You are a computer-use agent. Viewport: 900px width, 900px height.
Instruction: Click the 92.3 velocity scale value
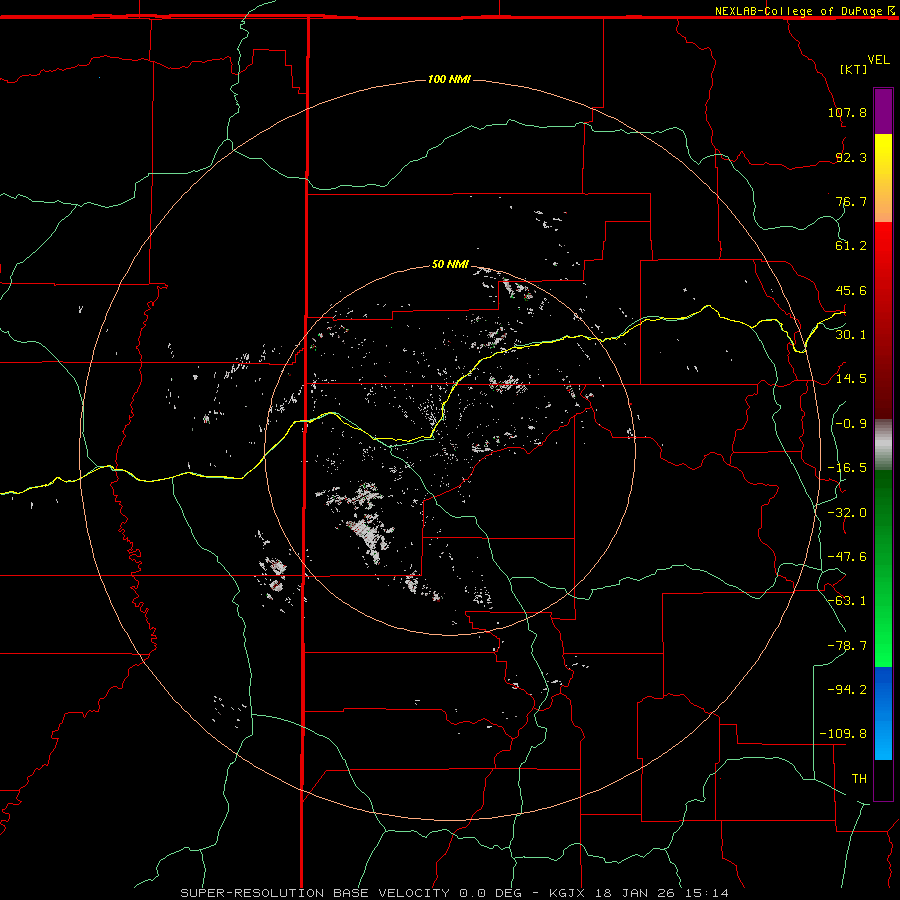click(x=851, y=157)
